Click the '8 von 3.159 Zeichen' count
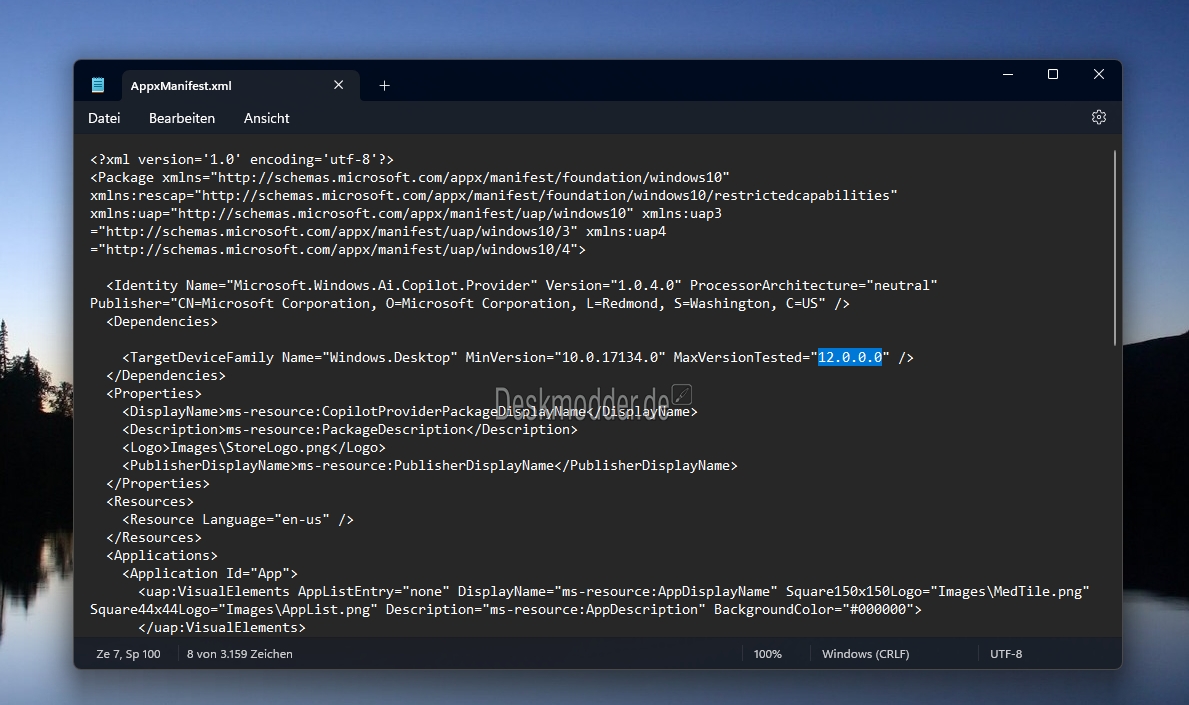 point(240,653)
